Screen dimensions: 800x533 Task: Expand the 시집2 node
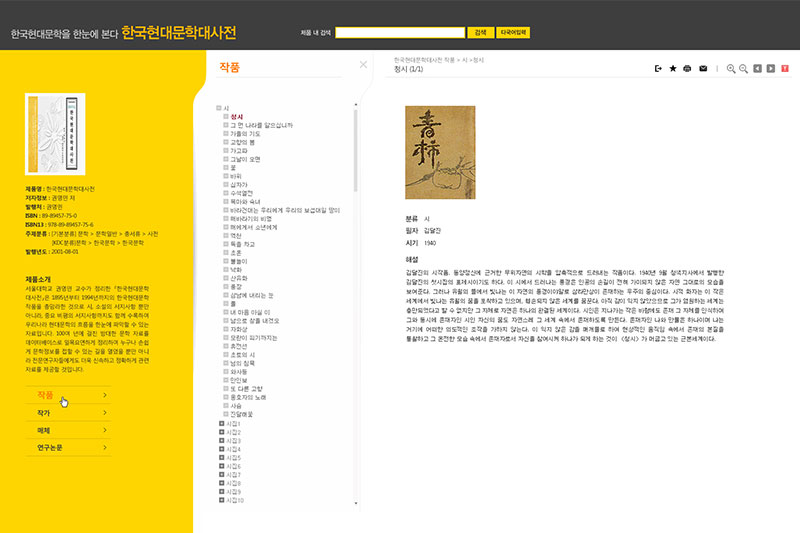(x=221, y=432)
